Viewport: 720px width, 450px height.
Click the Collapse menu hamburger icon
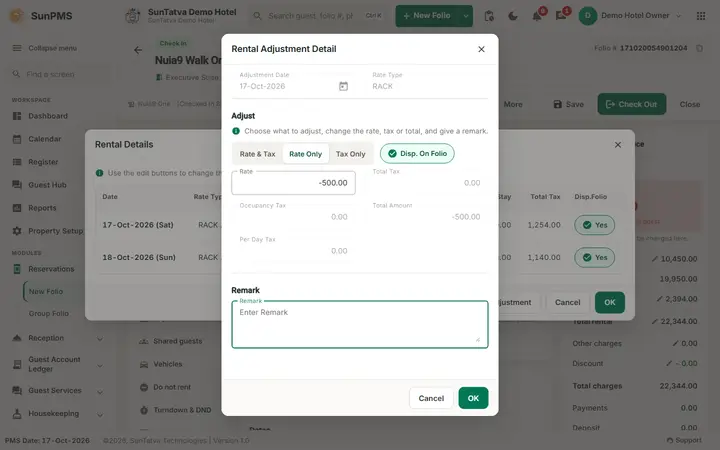point(17,48)
